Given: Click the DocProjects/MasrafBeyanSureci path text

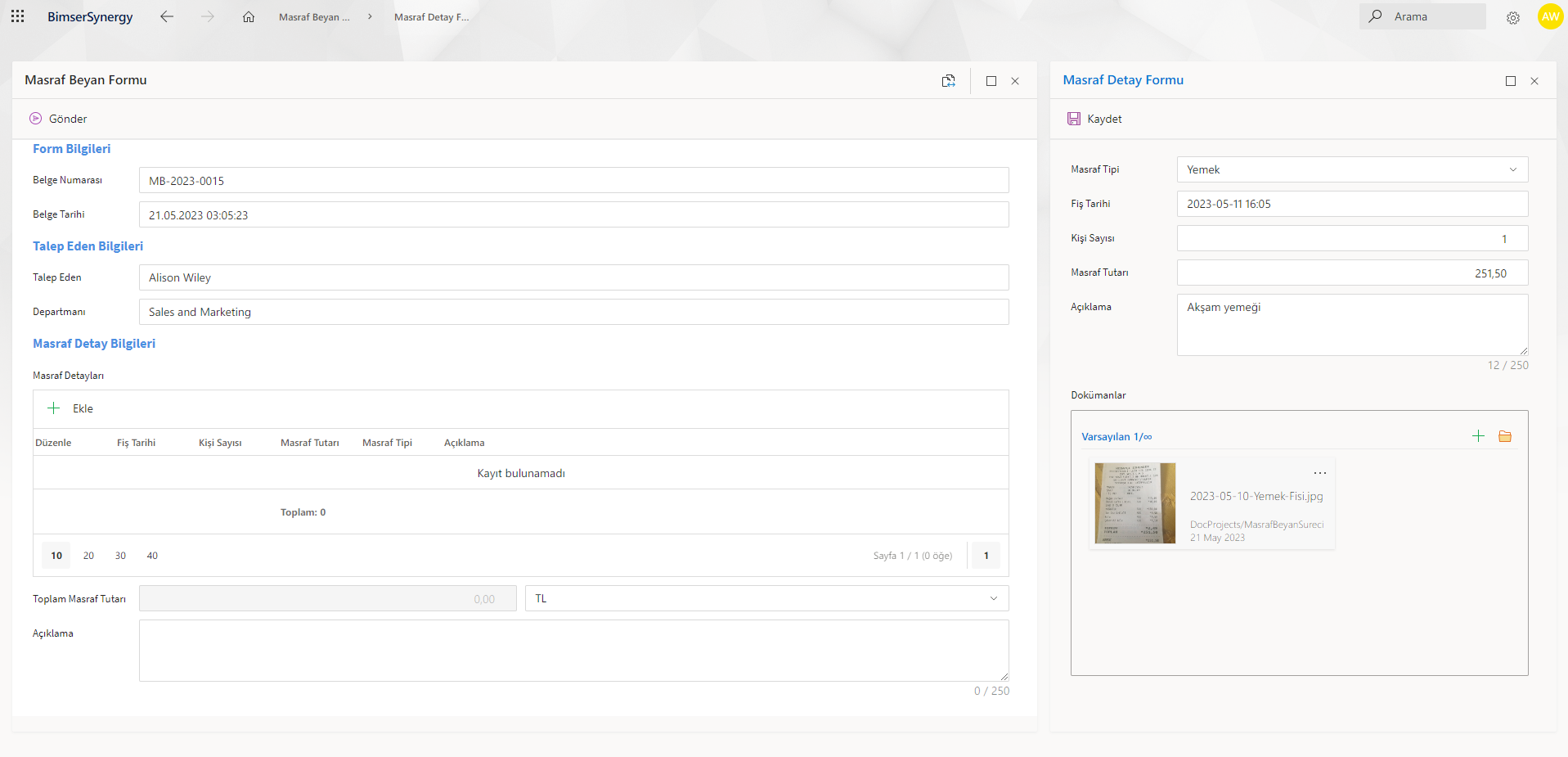Looking at the screenshot, I should click(1256, 525).
